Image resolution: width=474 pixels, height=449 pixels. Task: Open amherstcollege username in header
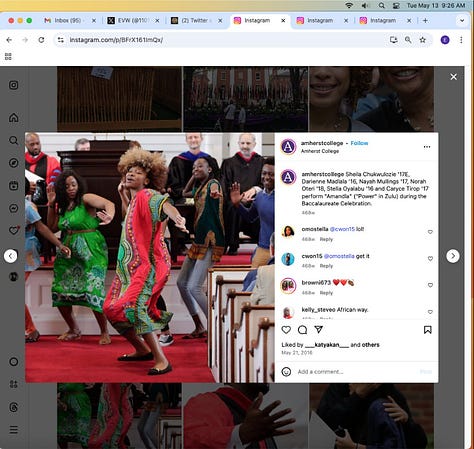322,143
